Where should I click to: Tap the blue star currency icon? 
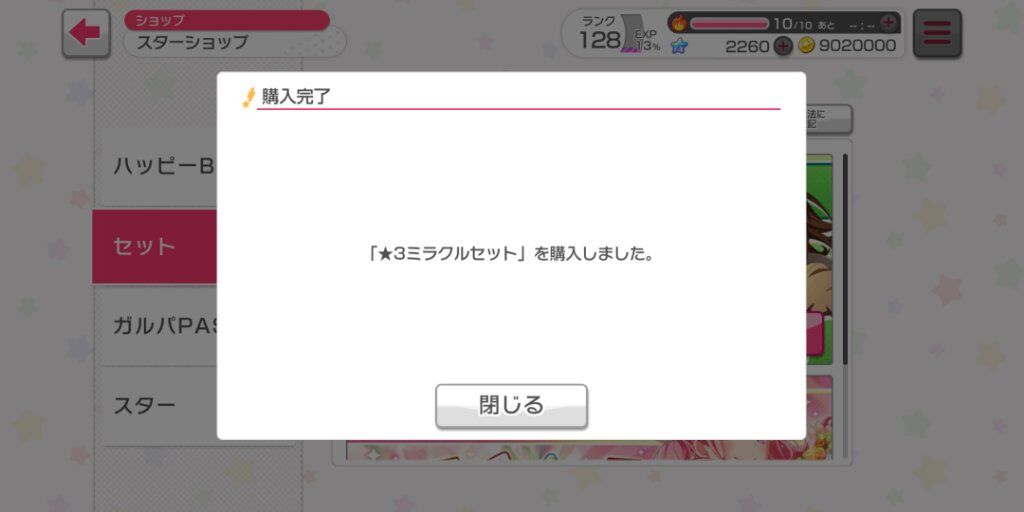click(679, 46)
